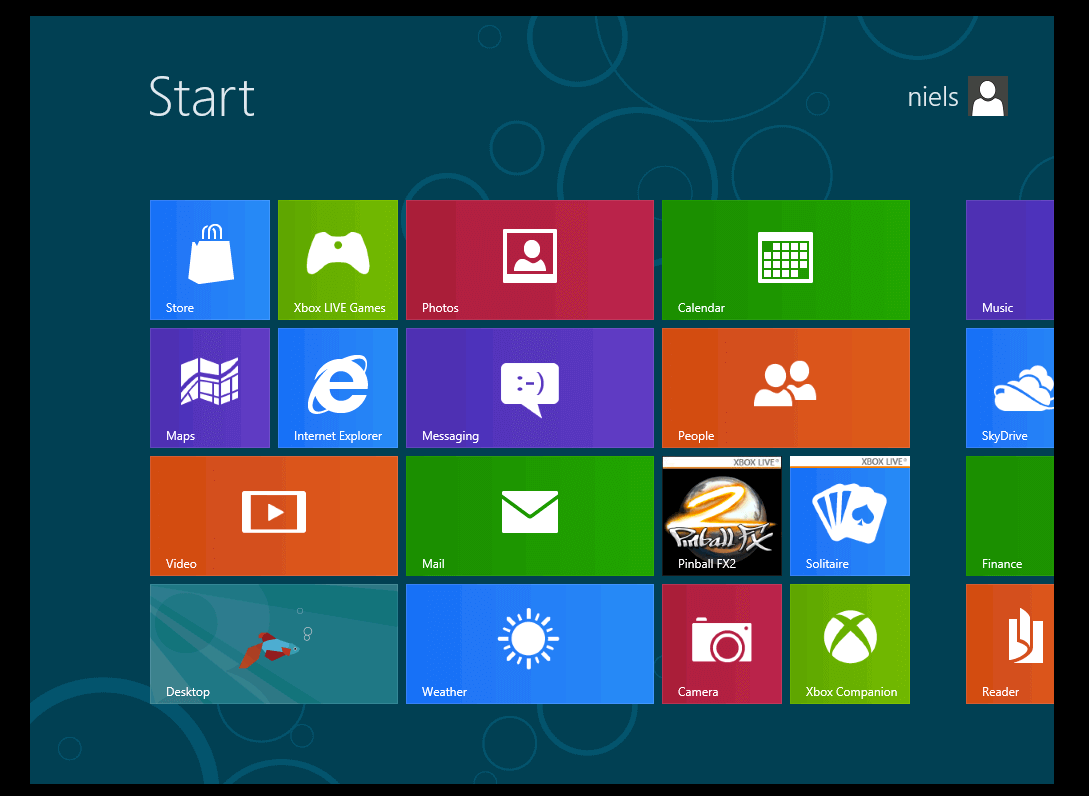Open the Mail tile

pyautogui.click(x=530, y=515)
